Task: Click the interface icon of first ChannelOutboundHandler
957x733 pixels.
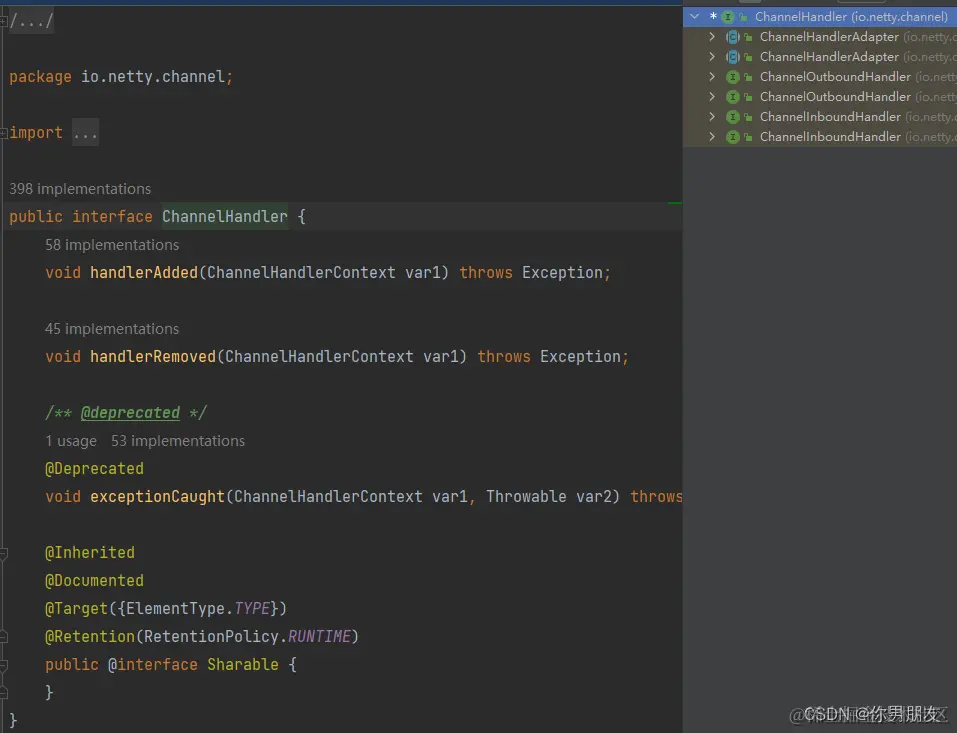Action: 732,77
